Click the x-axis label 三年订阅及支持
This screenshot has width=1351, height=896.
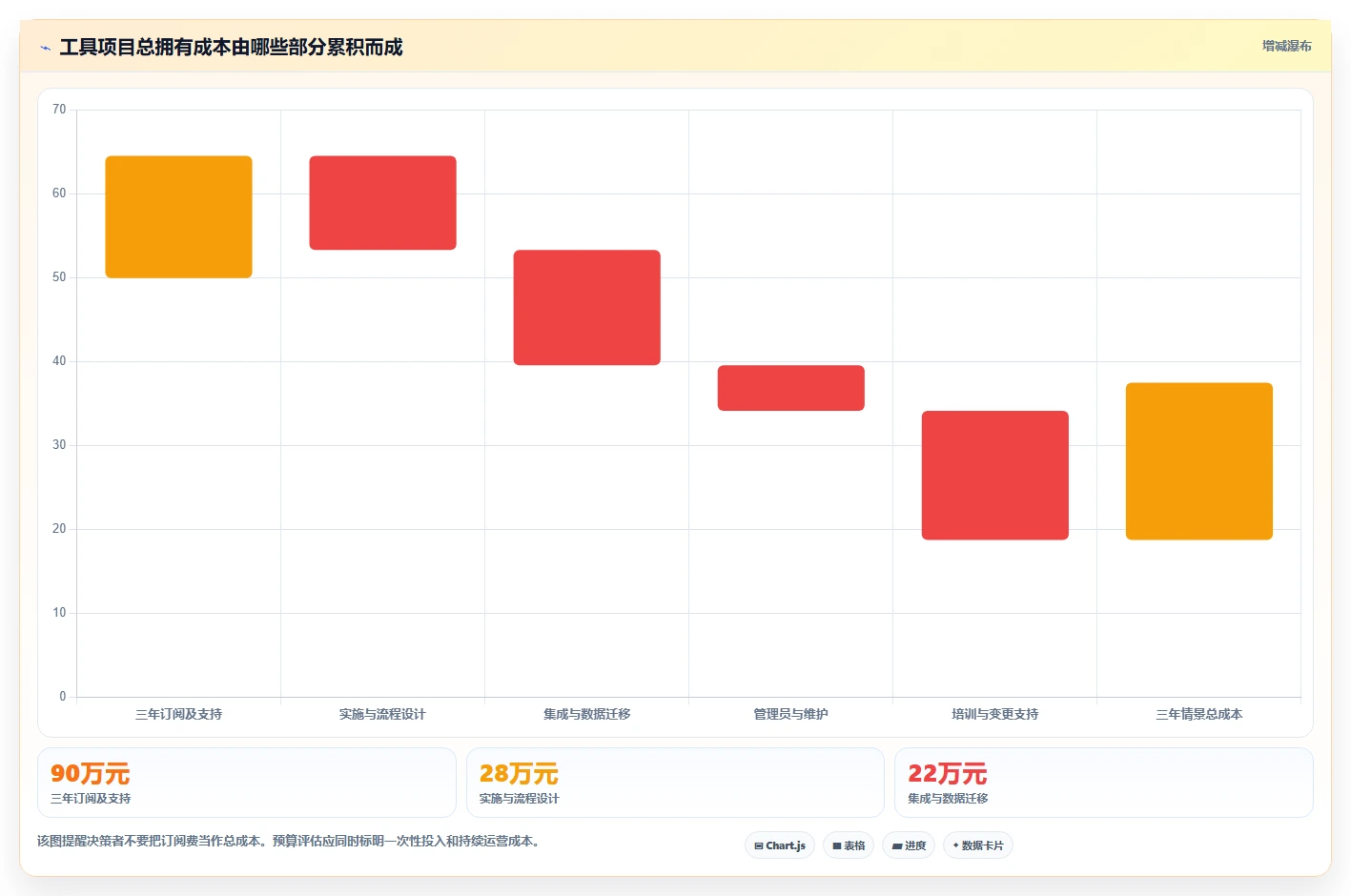pyautogui.click(x=178, y=714)
